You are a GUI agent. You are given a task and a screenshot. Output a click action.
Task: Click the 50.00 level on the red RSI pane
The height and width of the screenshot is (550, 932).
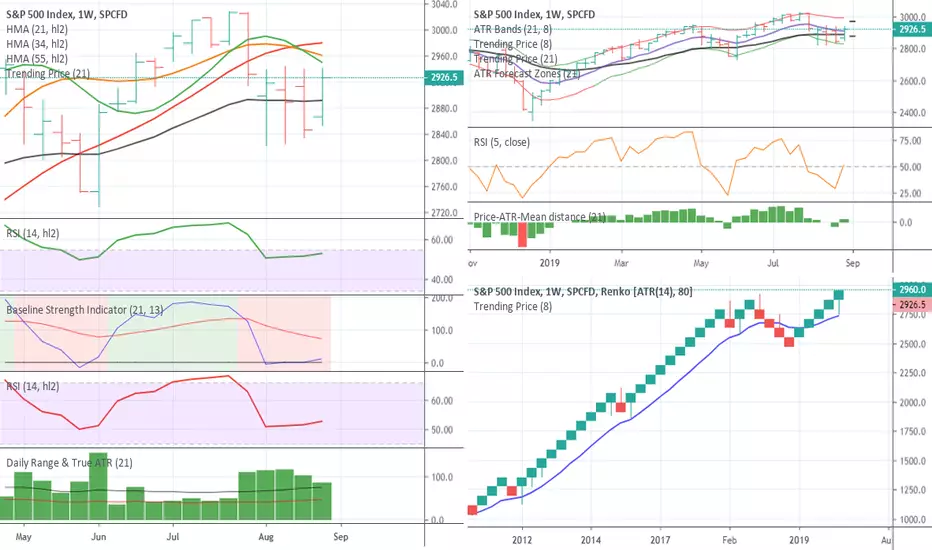(442, 430)
